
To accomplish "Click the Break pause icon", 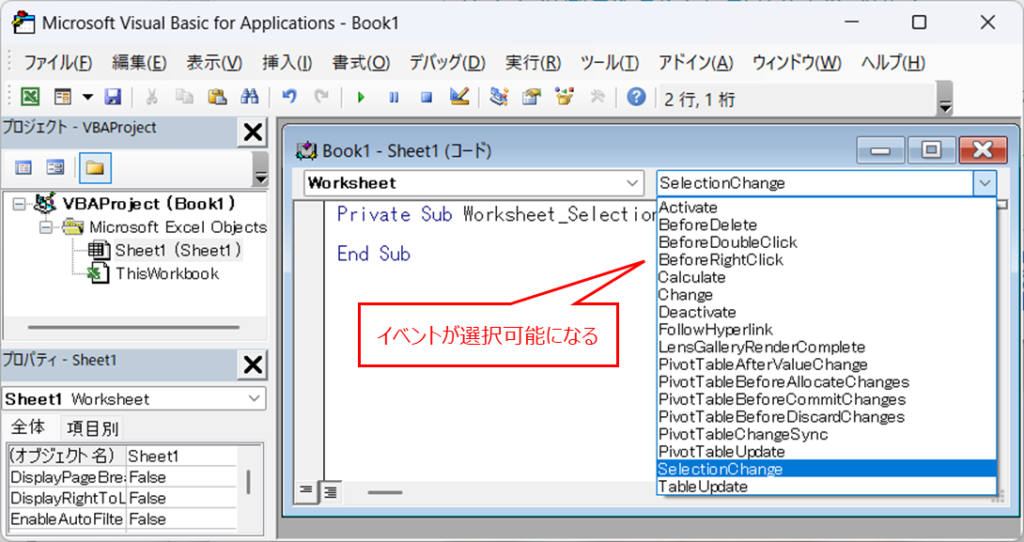I will tap(394, 98).
